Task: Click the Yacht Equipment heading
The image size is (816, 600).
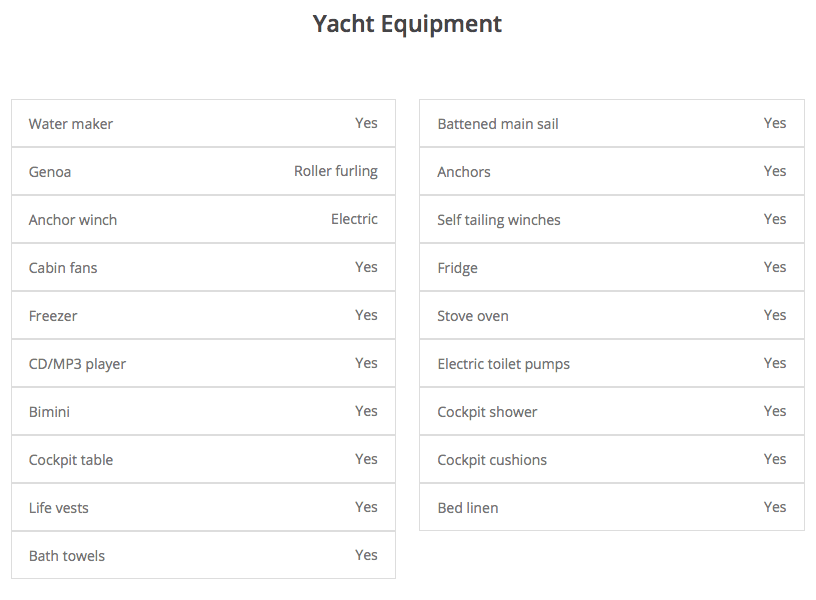Action: [x=407, y=24]
